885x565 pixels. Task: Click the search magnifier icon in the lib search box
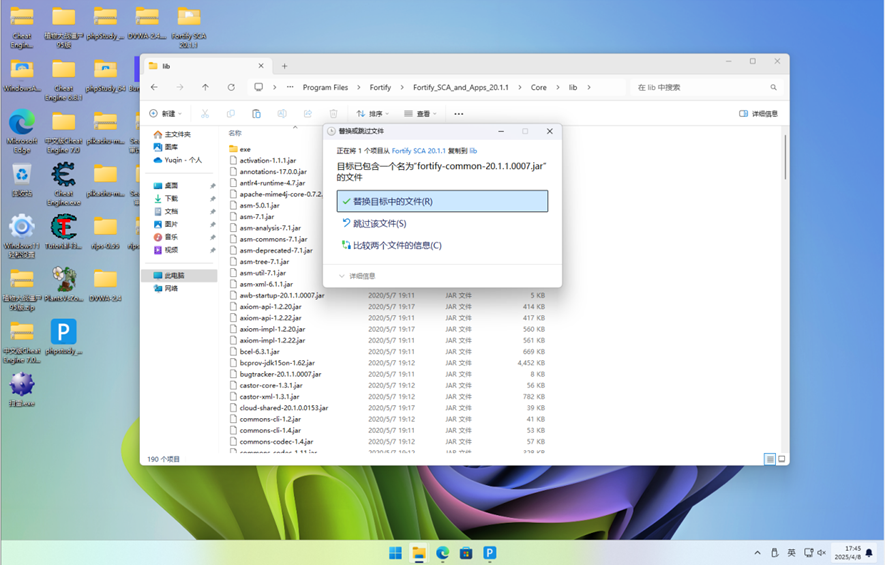tap(773, 87)
